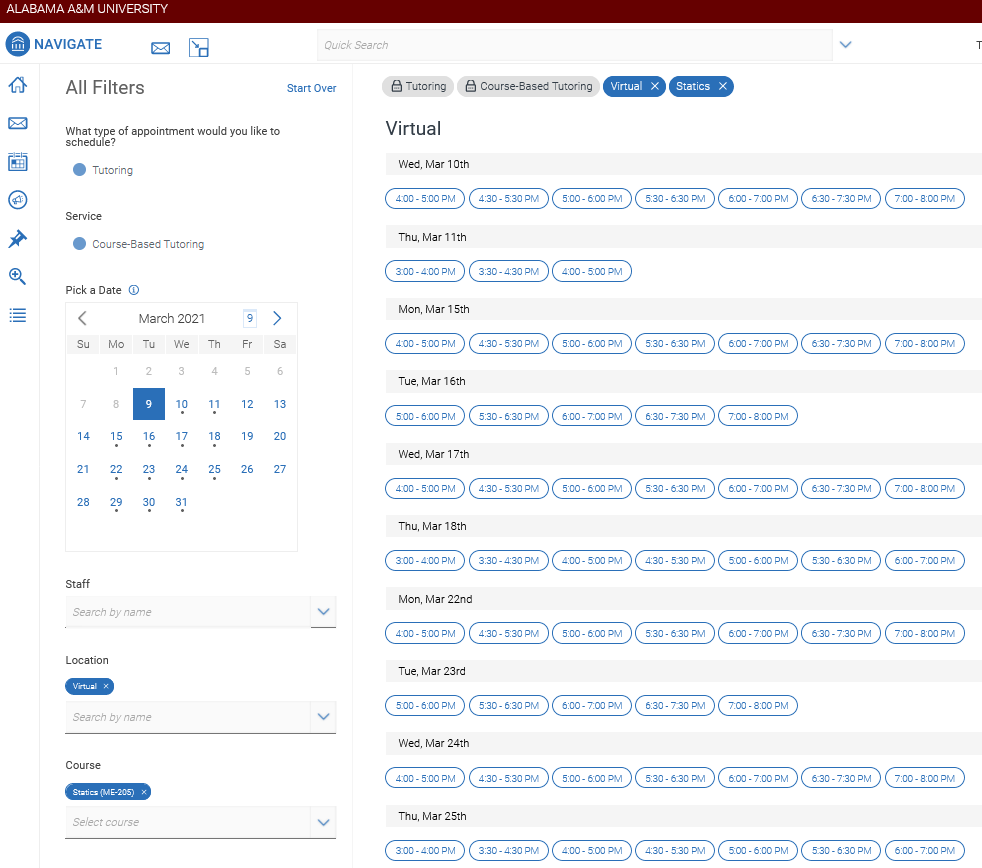Select the Tutoring appointment type radio button

pyautogui.click(x=80, y=170)
